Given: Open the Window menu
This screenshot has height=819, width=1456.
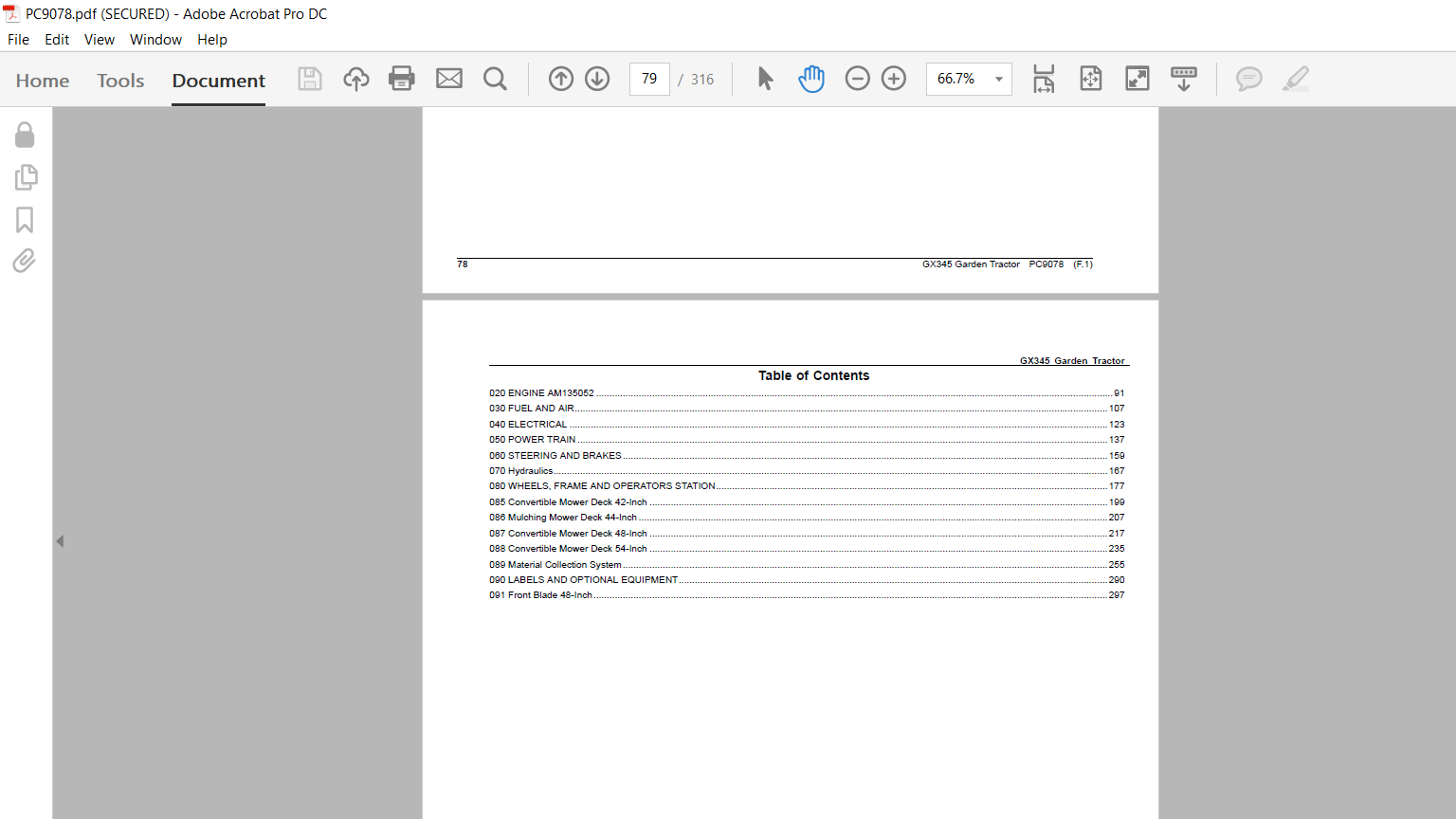Looking at the screenshot, I should click(155, 40).
